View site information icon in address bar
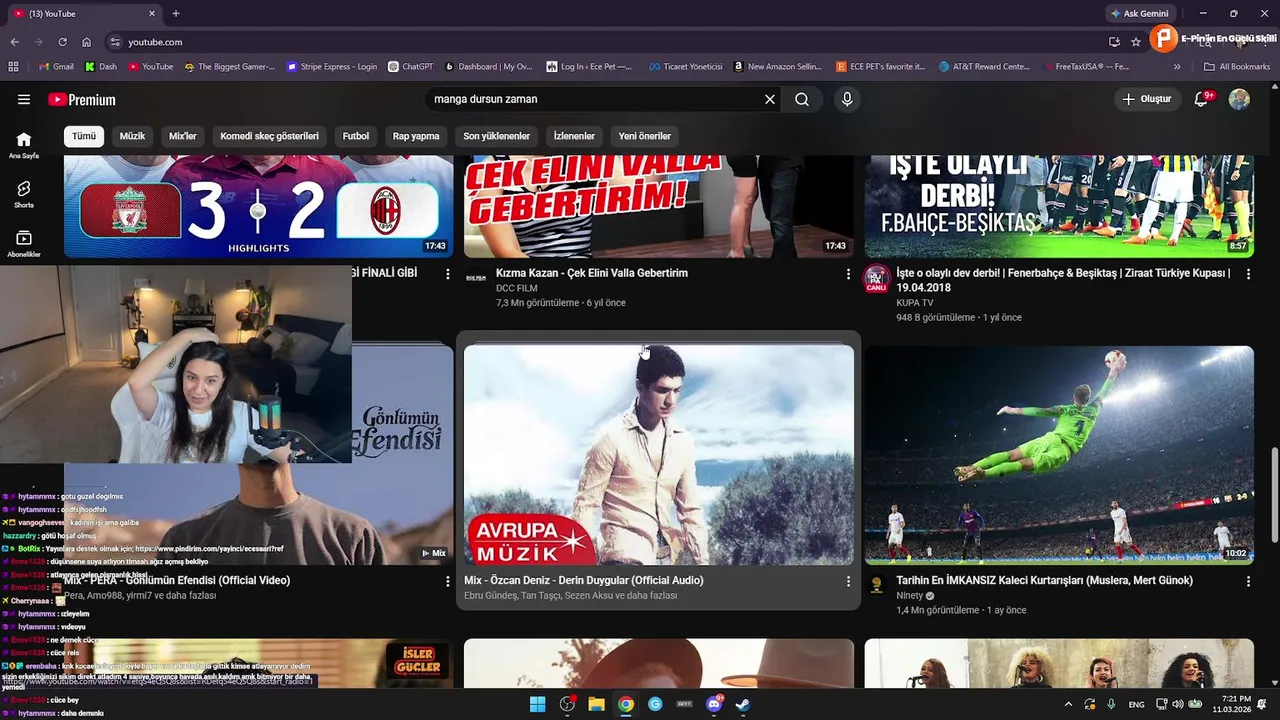 tap(115, 42)
